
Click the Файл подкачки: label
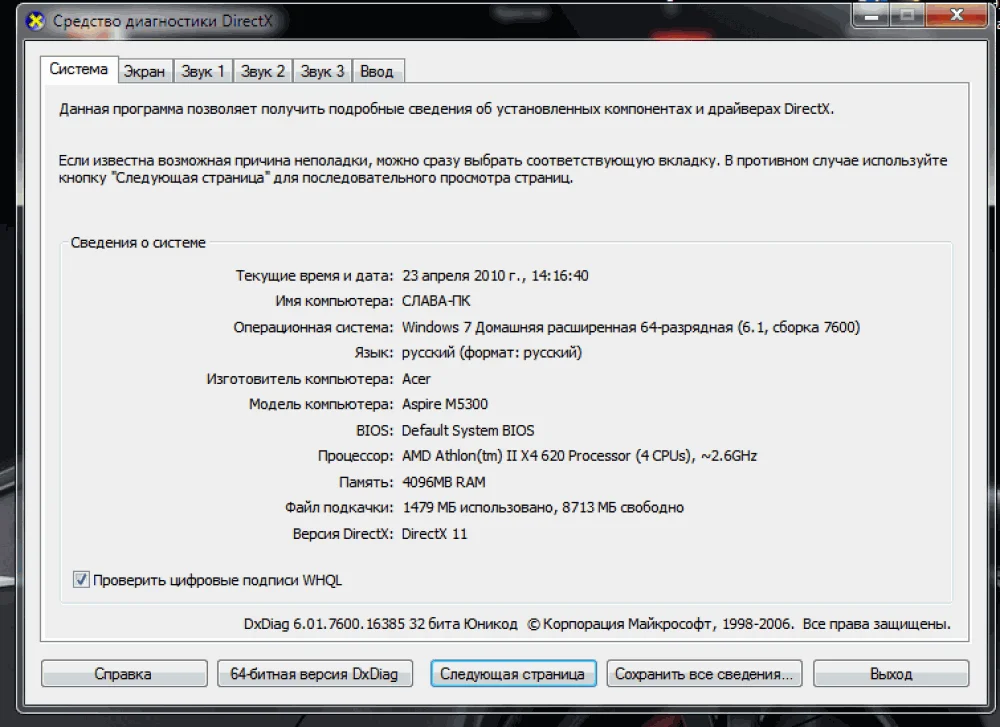[339, 508]
